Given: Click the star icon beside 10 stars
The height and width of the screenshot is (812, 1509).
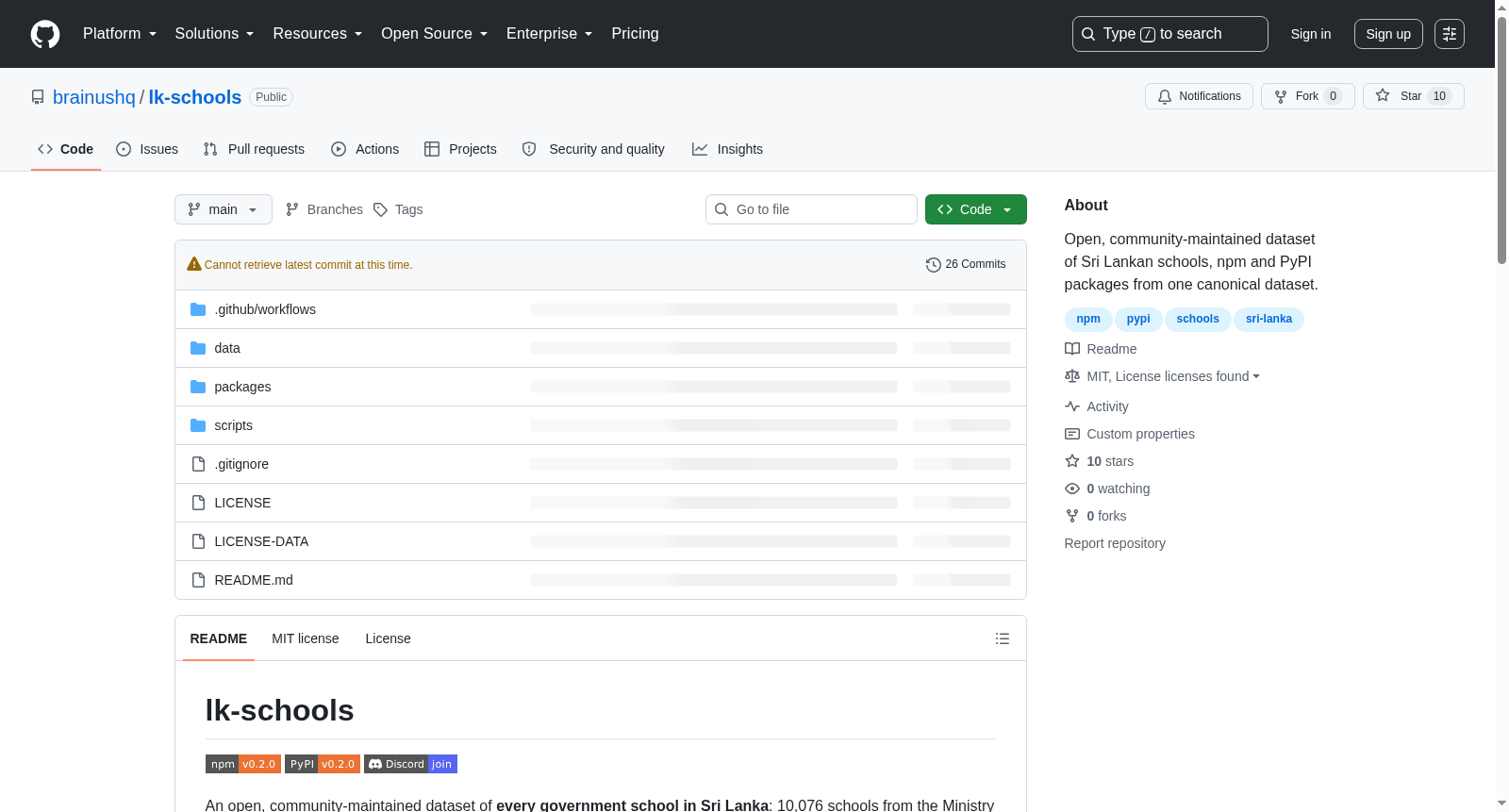Looking at the screenshot, I should tap(1072, 461).
